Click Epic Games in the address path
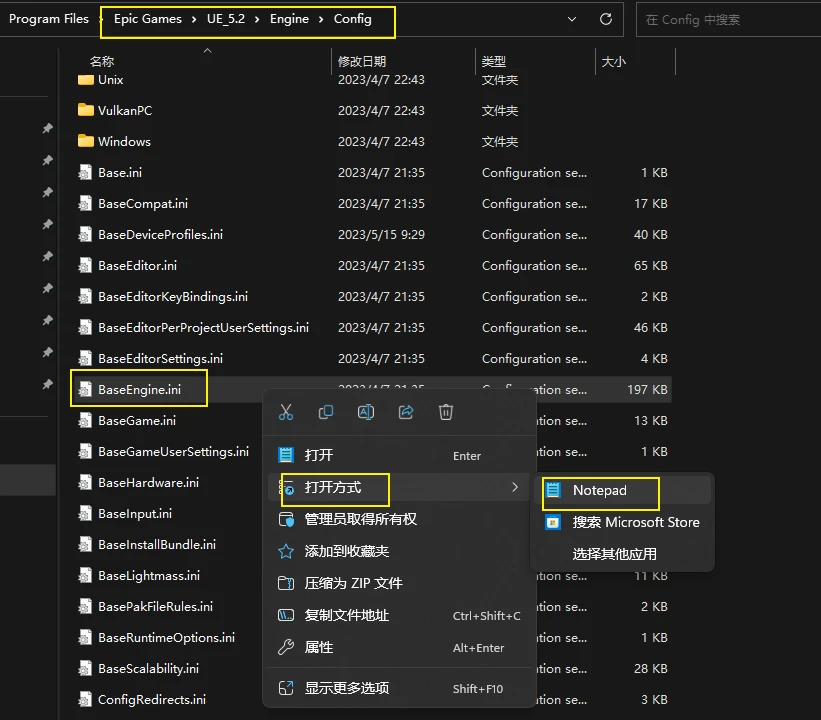This screenshot has width=821, height=720. [148, 19]
